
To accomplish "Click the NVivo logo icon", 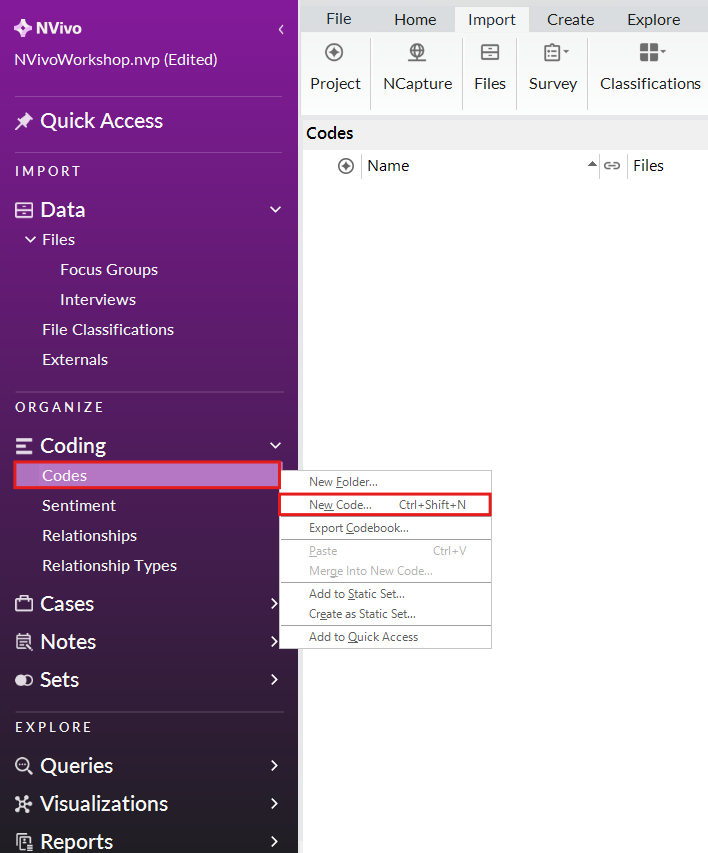I will 23,28.
